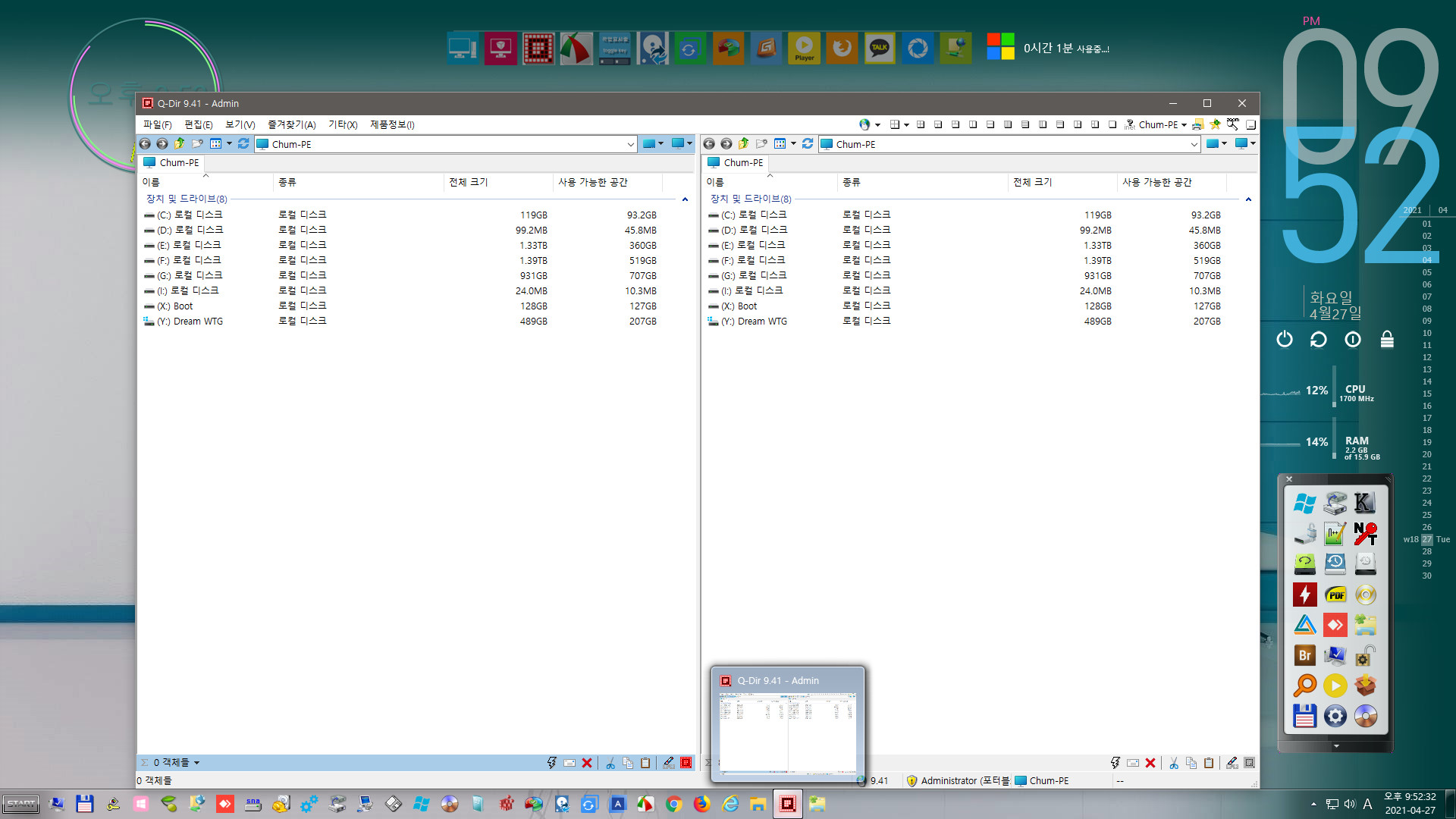Image resolution: width=1456 pixels, height=819 pixels.
Task: Select the four horizontal rows layout icon
Action: (1025, 124)
